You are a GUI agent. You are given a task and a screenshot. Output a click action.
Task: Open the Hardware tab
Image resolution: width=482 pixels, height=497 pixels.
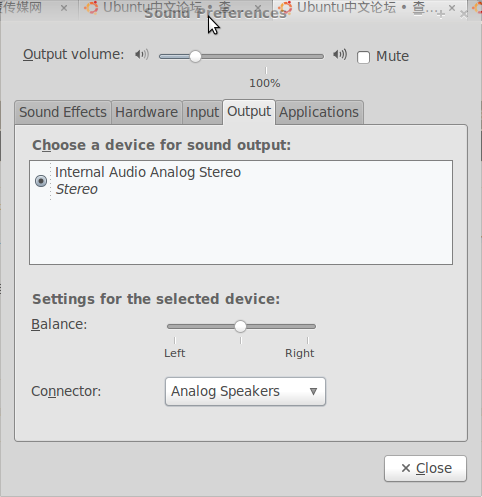[x=147, y=112]
